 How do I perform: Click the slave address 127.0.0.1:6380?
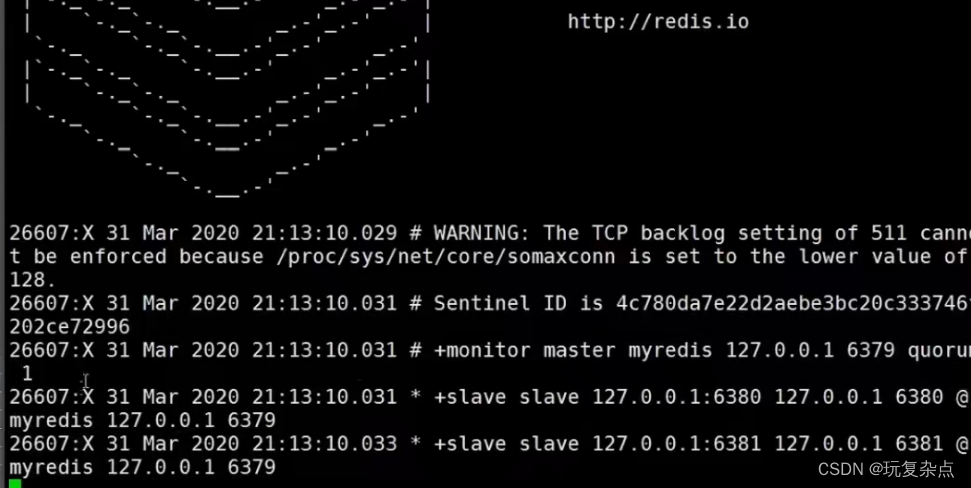coord(676,397)
